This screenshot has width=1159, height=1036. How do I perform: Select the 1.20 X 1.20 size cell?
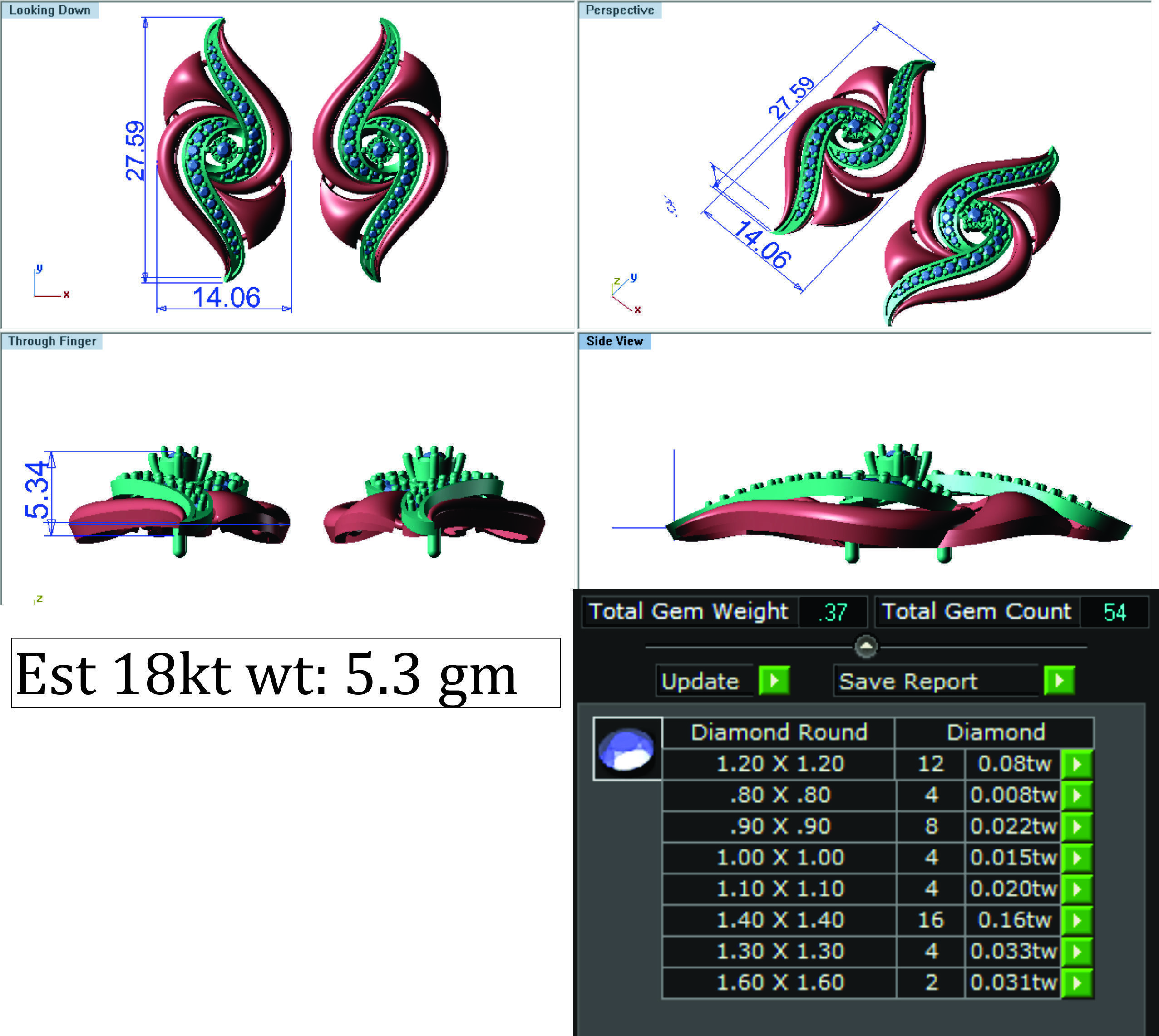(779, 764)
